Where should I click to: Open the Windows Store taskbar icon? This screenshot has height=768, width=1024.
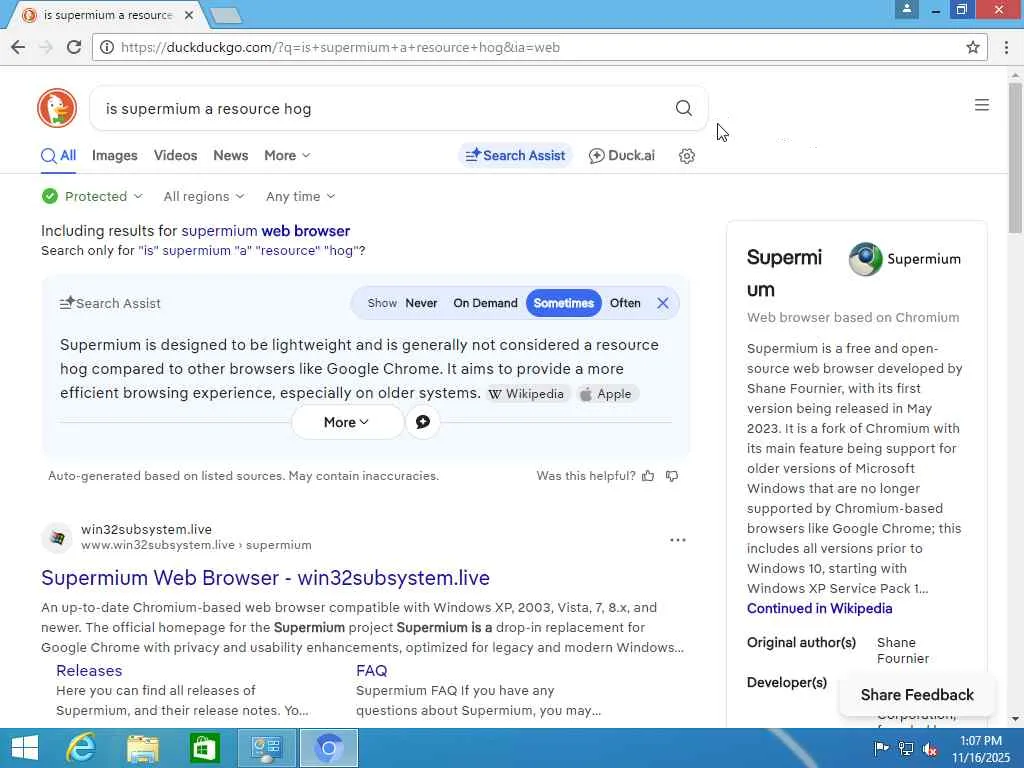(204, 748)
